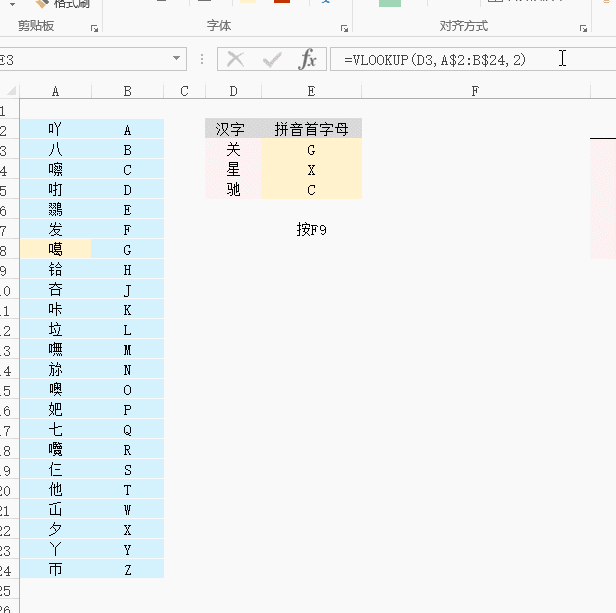Screen dimensions: 616x613
Task: Select column D header
Action: tap(233, 91)
